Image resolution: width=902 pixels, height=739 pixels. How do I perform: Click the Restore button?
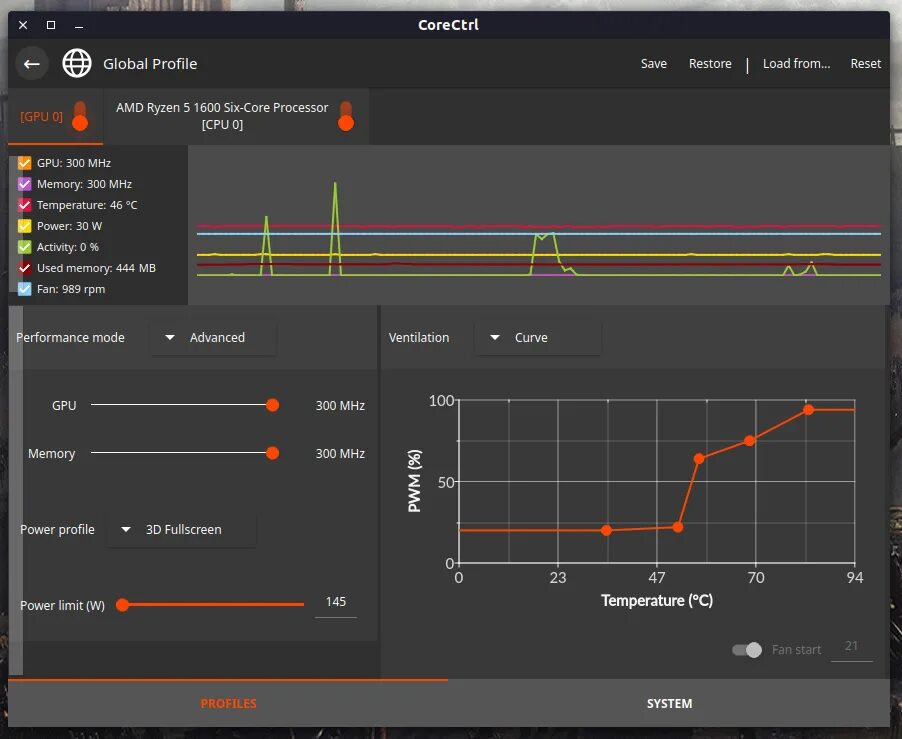pos(710,64)
